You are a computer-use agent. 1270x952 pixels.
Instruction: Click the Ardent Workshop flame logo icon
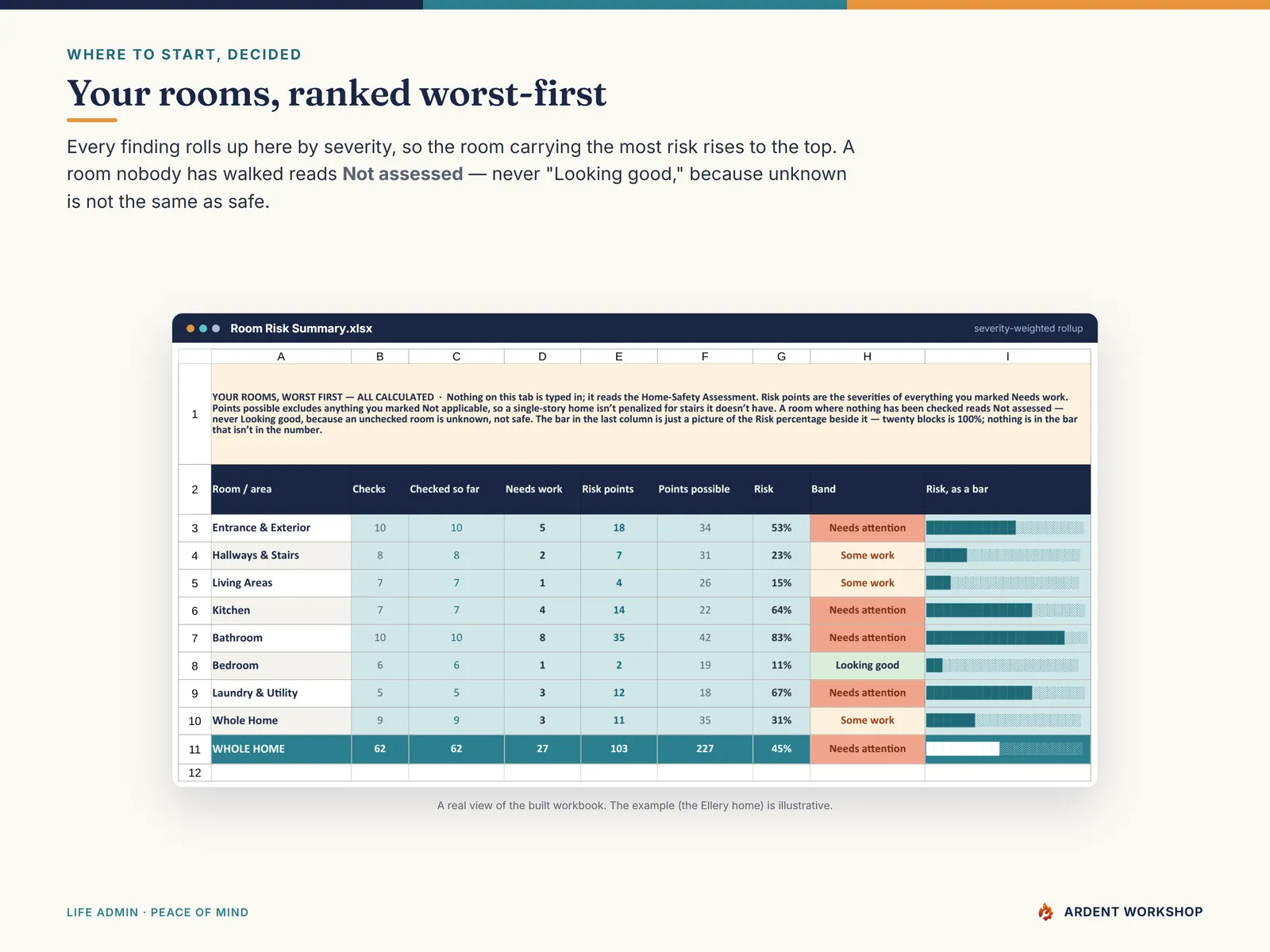pos(1045,912)
